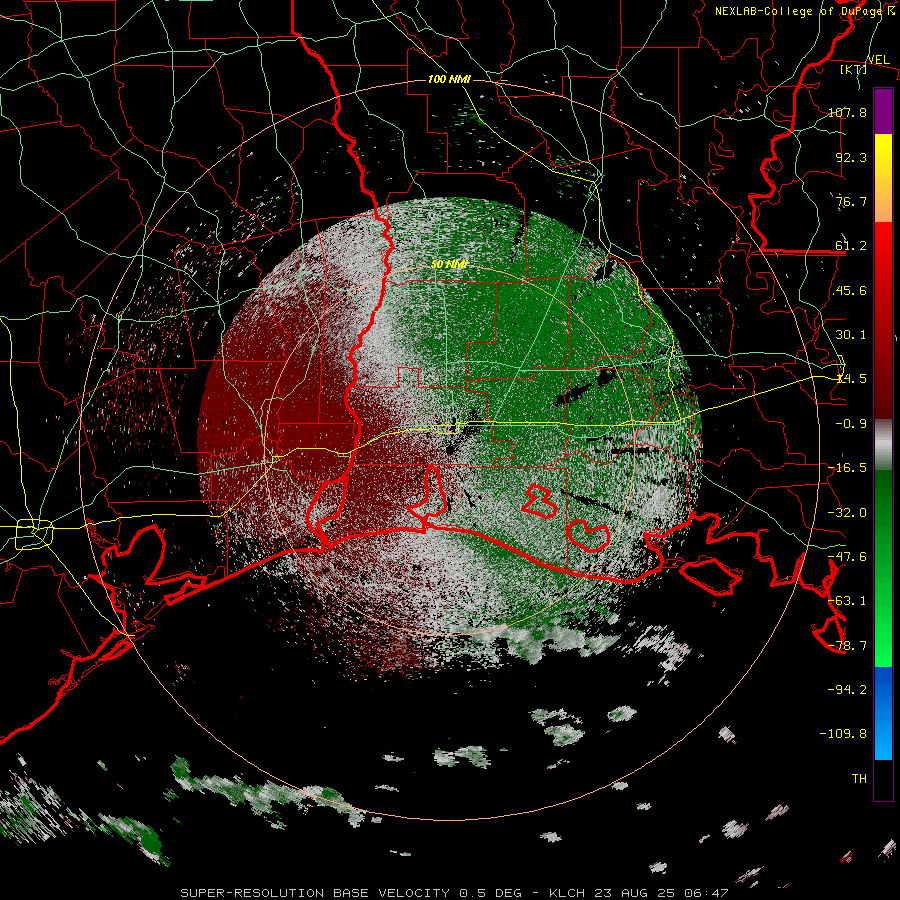Select the -94.2 value on velocity scale

click(x=847, y=690)
